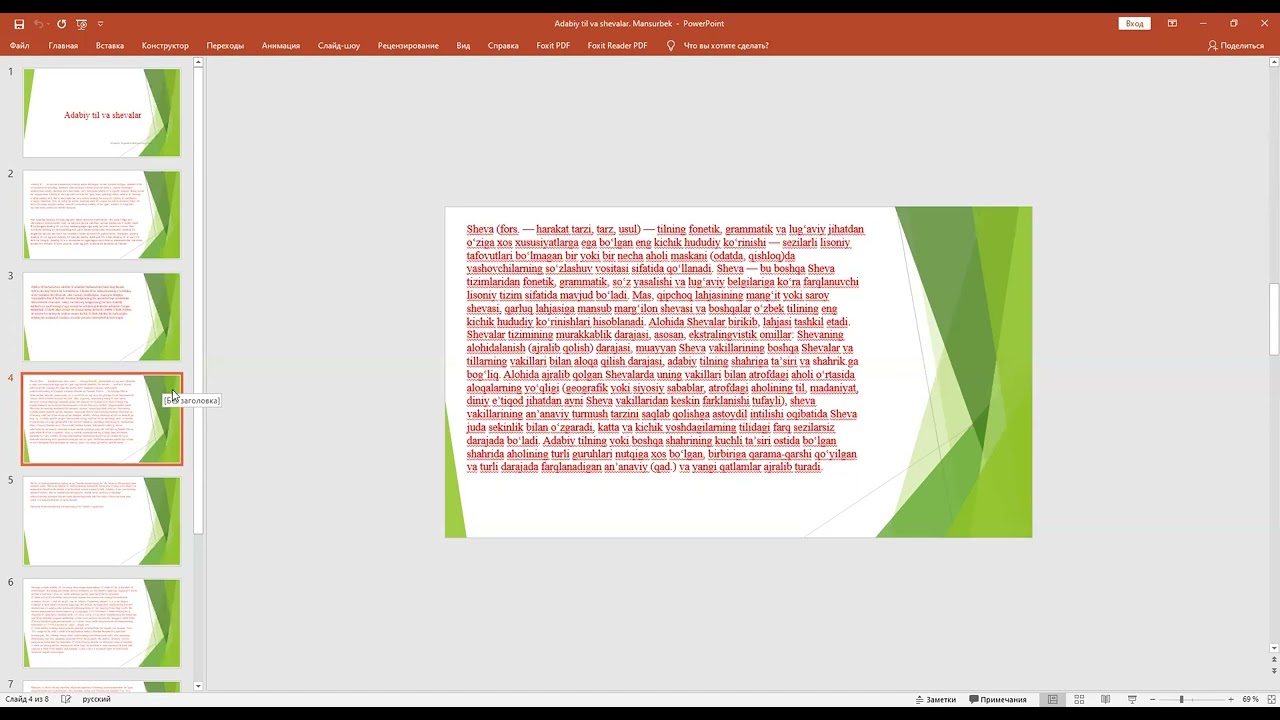
Task: Fit slide to current window icon
Action: click(1270, 699)
